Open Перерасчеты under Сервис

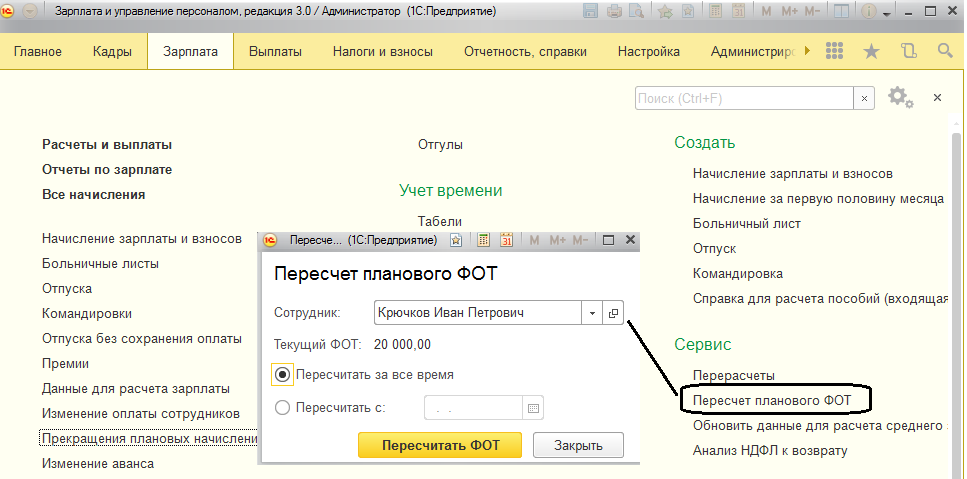tap(734, 375)
